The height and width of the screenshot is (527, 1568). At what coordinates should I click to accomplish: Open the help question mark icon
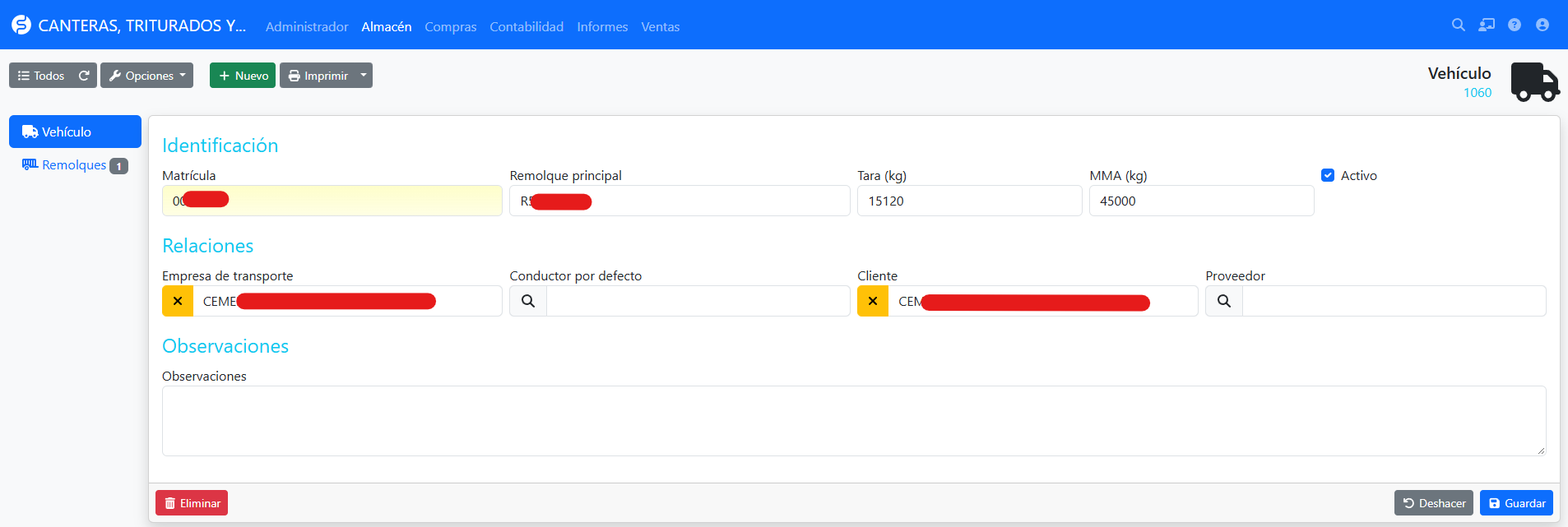point(1515,25)
